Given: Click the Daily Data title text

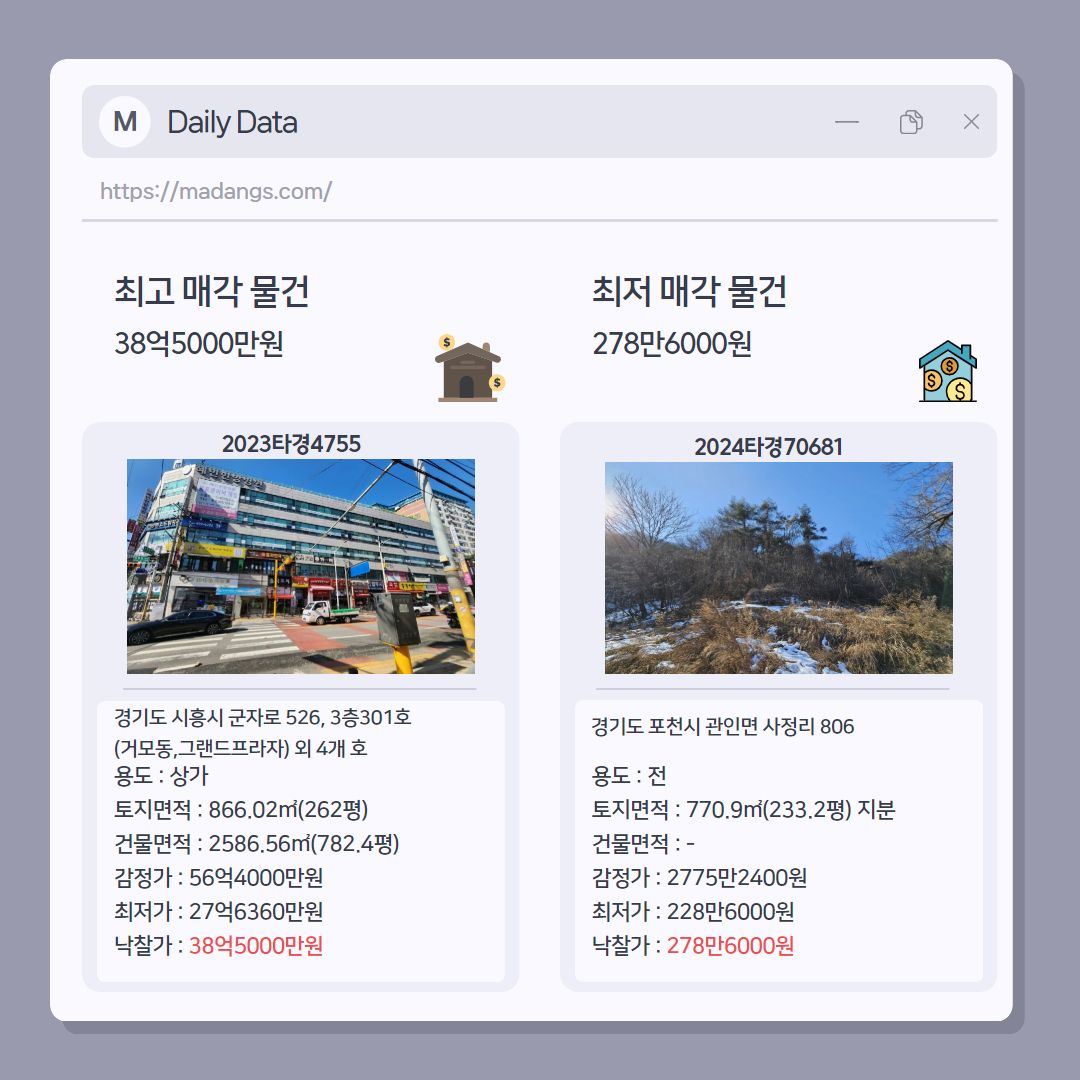Looking at the screenshot, I should tap(232, 122).
